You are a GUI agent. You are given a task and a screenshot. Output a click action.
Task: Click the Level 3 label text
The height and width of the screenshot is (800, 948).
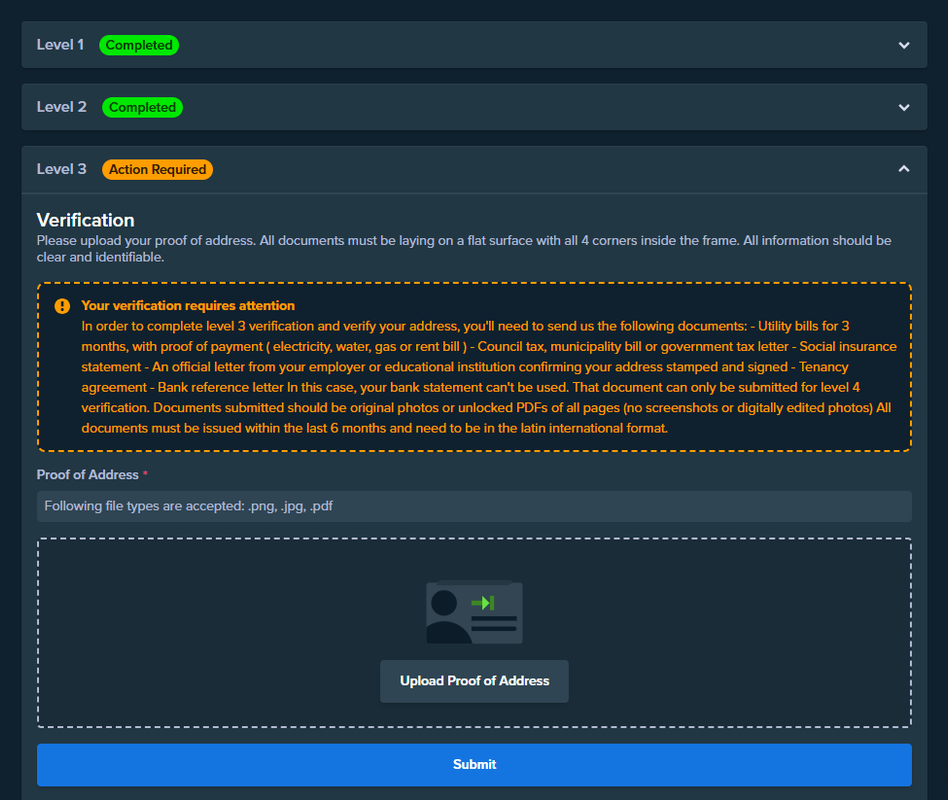click(62, 169)
